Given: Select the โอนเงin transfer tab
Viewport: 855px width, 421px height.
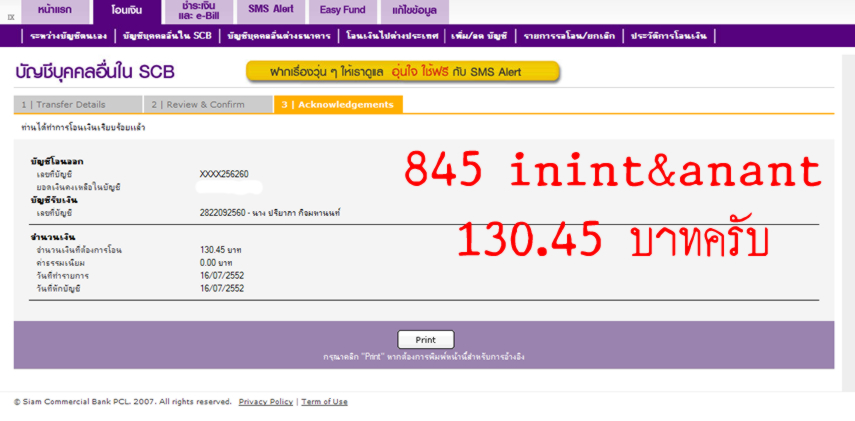Looking at the screenshot, I should (x=127, y=11).
